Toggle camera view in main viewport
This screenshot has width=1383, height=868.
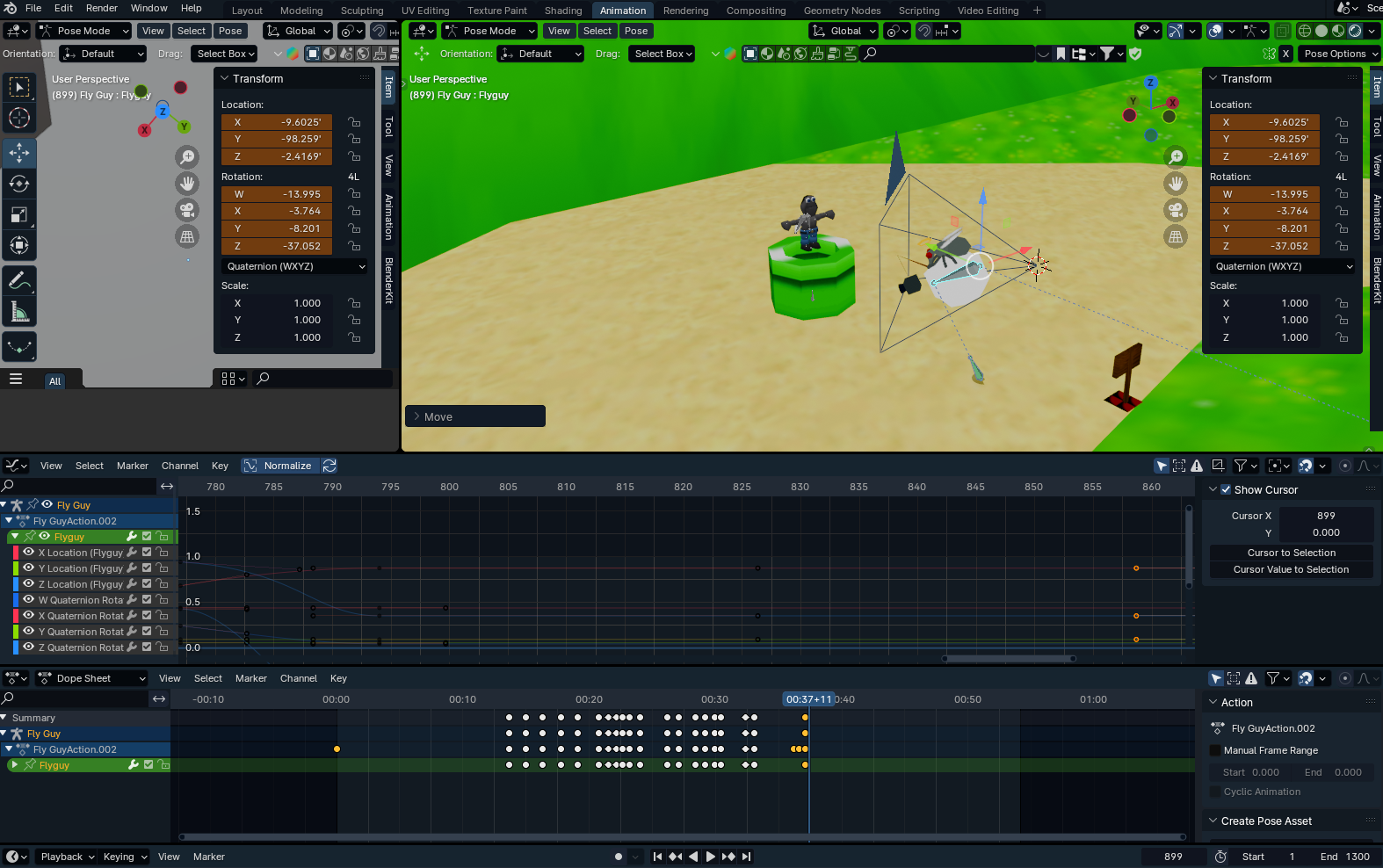click(x=1176, y=210)
